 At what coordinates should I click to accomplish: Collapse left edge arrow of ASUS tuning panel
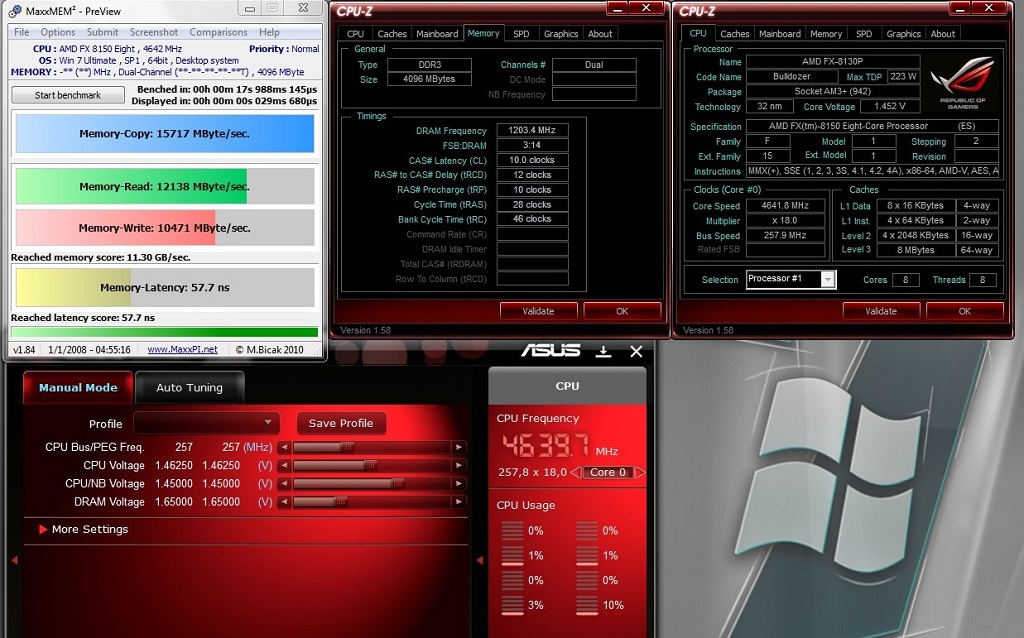coord(14,560)
